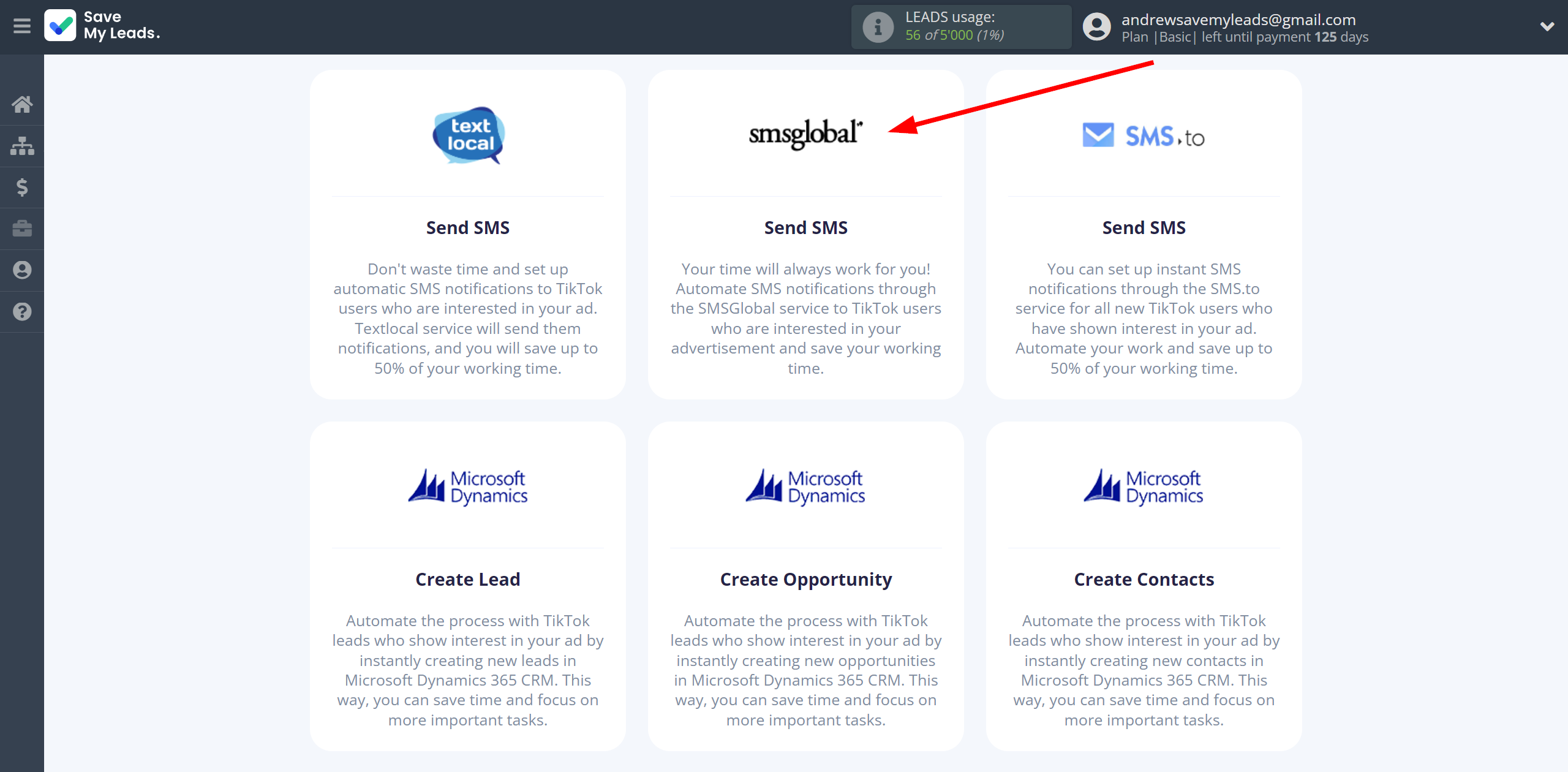The width and height of the screenshot is (1568, 772).
Task: Click Textlocal card description text
Action: click(x=468, y=319)
